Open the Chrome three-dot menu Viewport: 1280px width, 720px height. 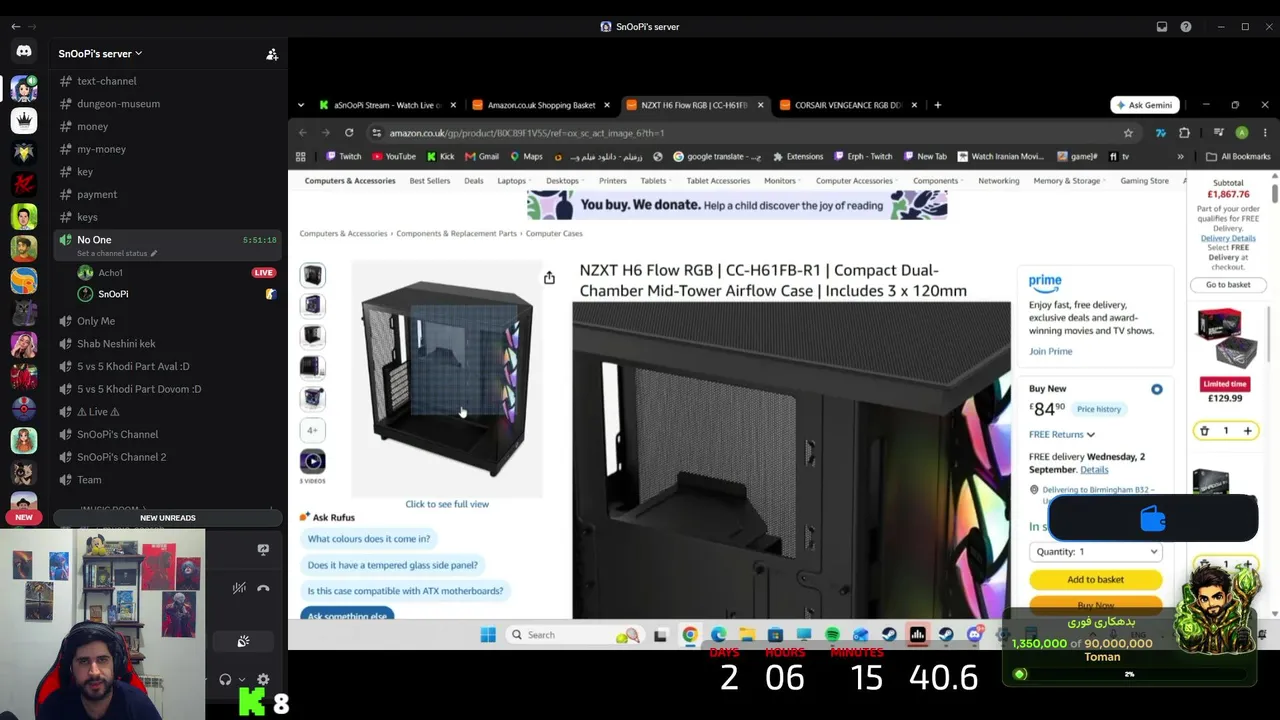[1265, 133]
